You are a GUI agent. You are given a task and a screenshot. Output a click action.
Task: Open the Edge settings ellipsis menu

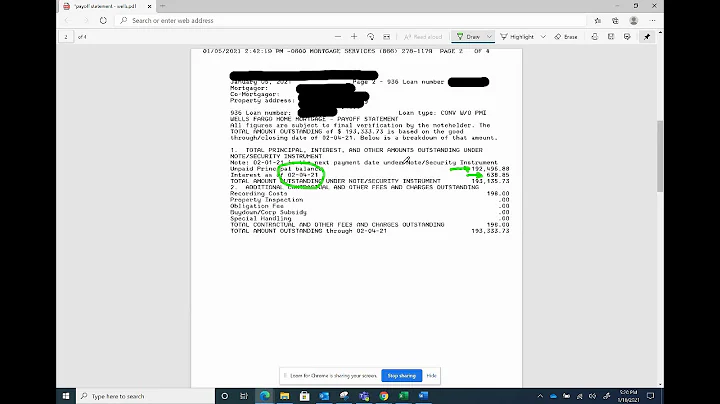pos(652,21)
